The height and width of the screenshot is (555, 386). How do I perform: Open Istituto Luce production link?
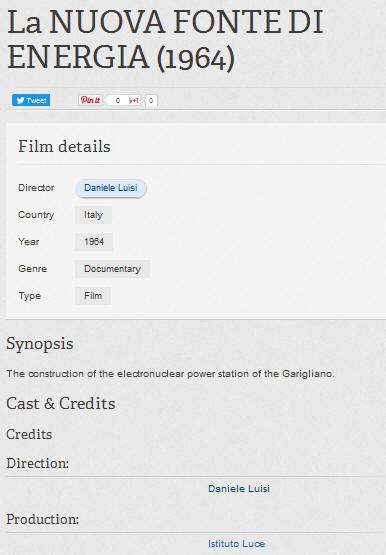[236, 544]
